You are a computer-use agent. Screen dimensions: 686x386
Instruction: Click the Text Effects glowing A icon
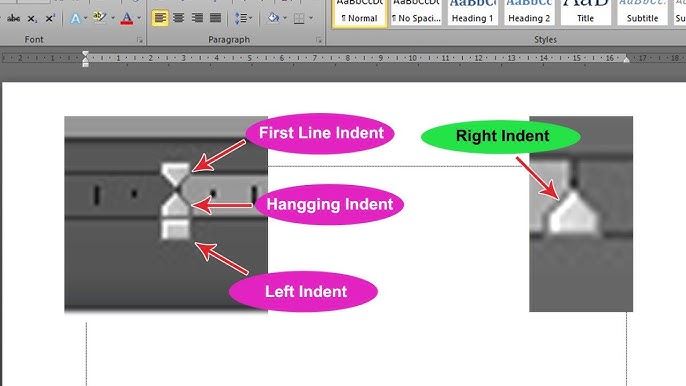[75, 18]
